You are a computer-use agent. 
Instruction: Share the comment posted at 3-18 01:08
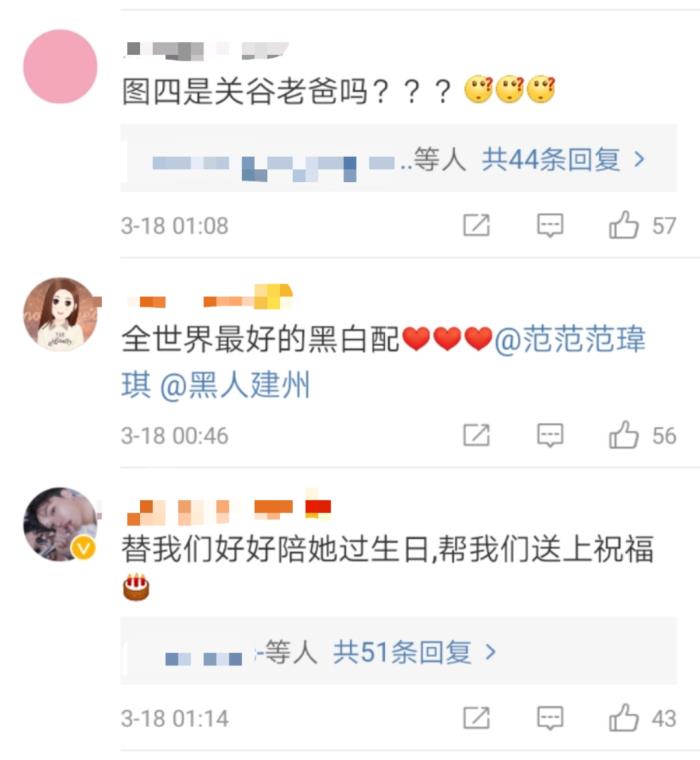click(x=477, y=225)
